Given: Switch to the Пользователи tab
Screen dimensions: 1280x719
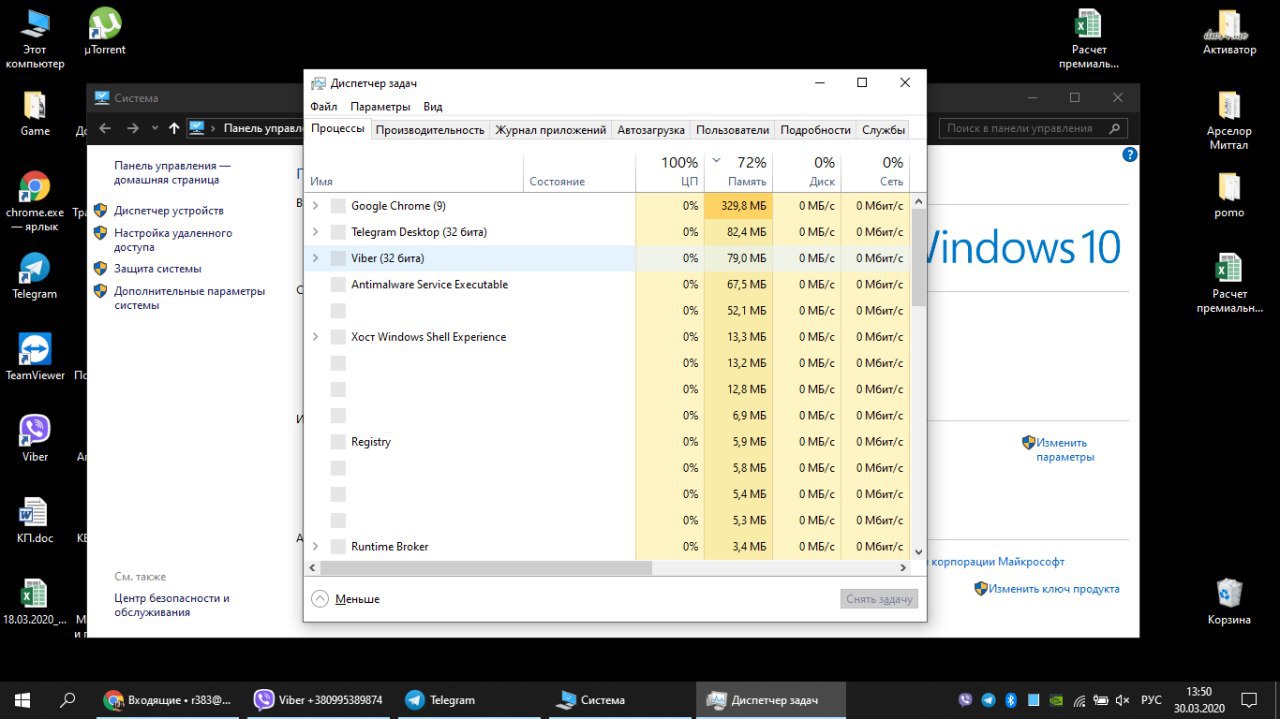Looking at the screenshot, I should point(733,130).
